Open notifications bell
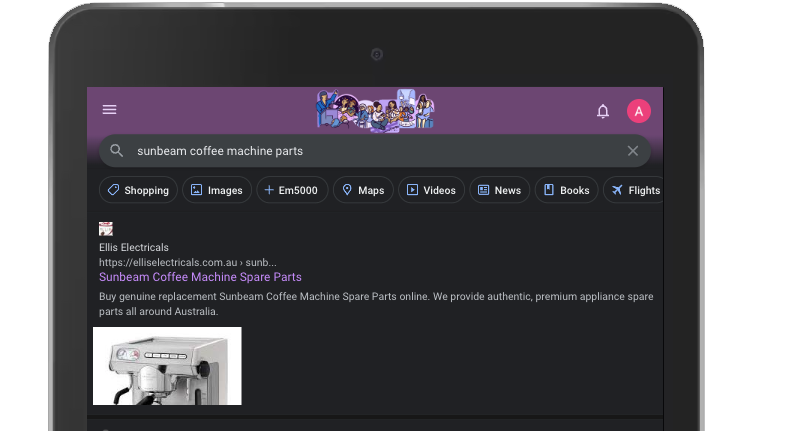This screenshot has height=431, width=794. click(x=603, y=111)
